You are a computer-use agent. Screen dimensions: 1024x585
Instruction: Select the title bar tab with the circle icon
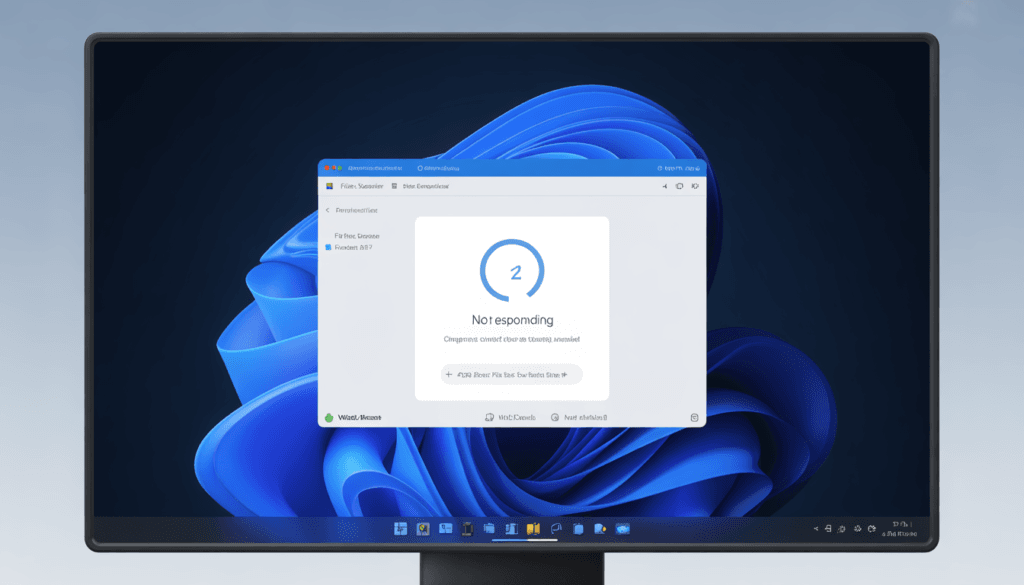coord(438,168)
